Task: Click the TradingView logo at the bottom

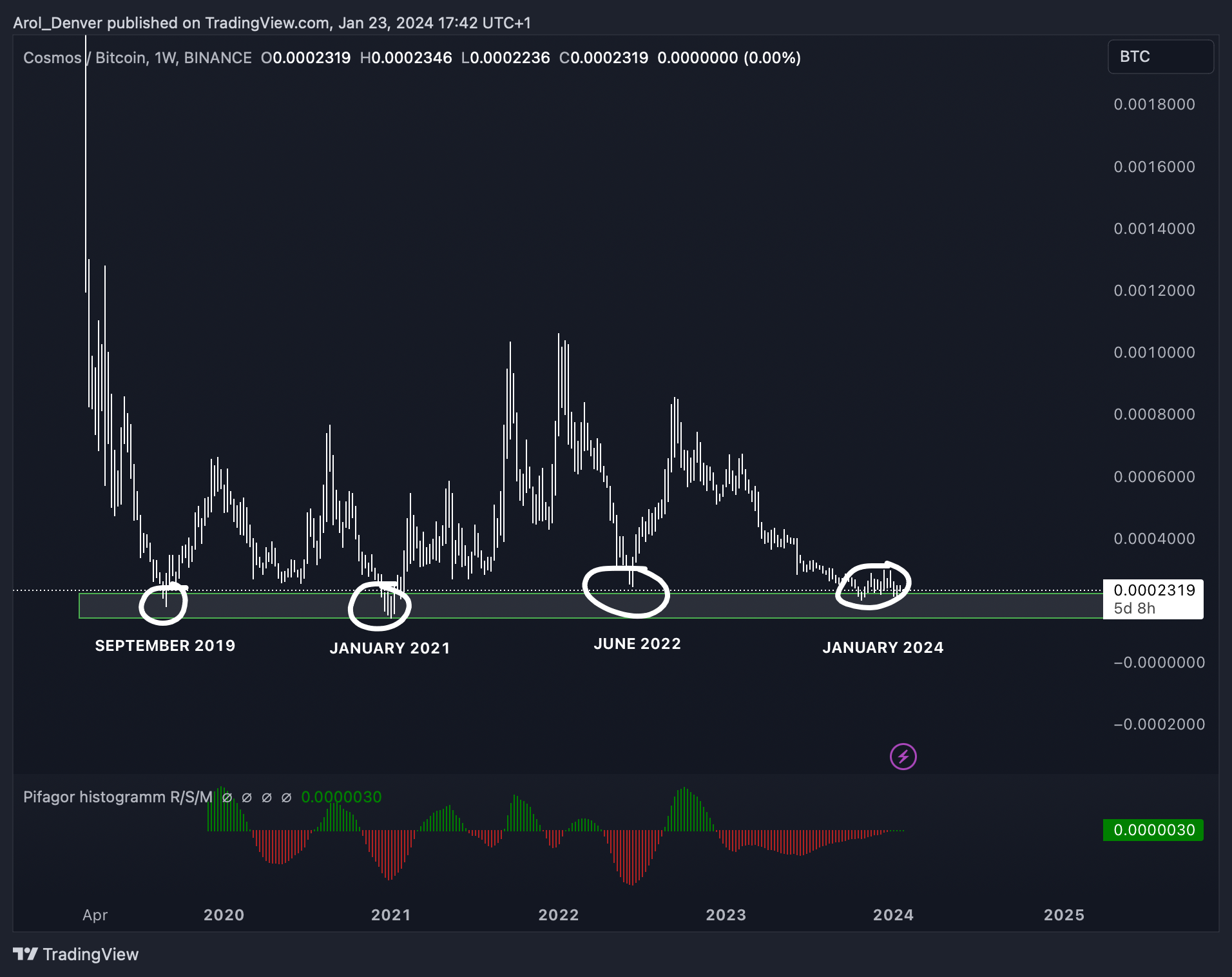Action: 76,954
